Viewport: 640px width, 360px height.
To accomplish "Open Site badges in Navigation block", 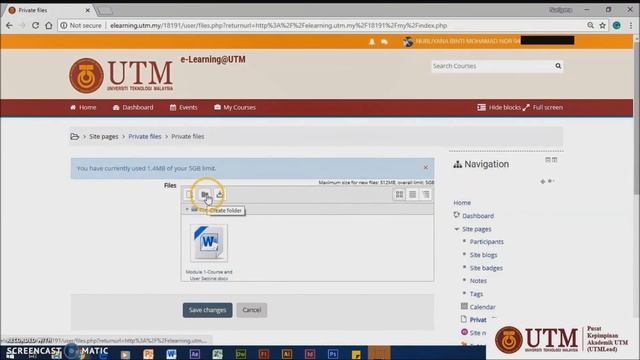I will click(486, 268).
